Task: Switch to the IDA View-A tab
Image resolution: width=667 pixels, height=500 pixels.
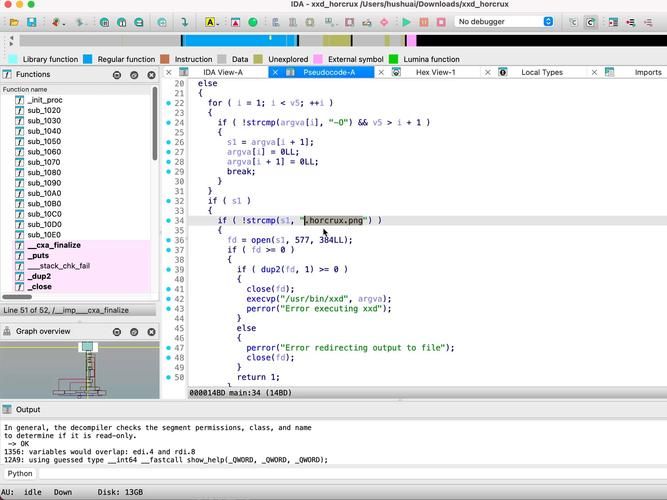Action: pyautogui.click(x=222, y=72)
